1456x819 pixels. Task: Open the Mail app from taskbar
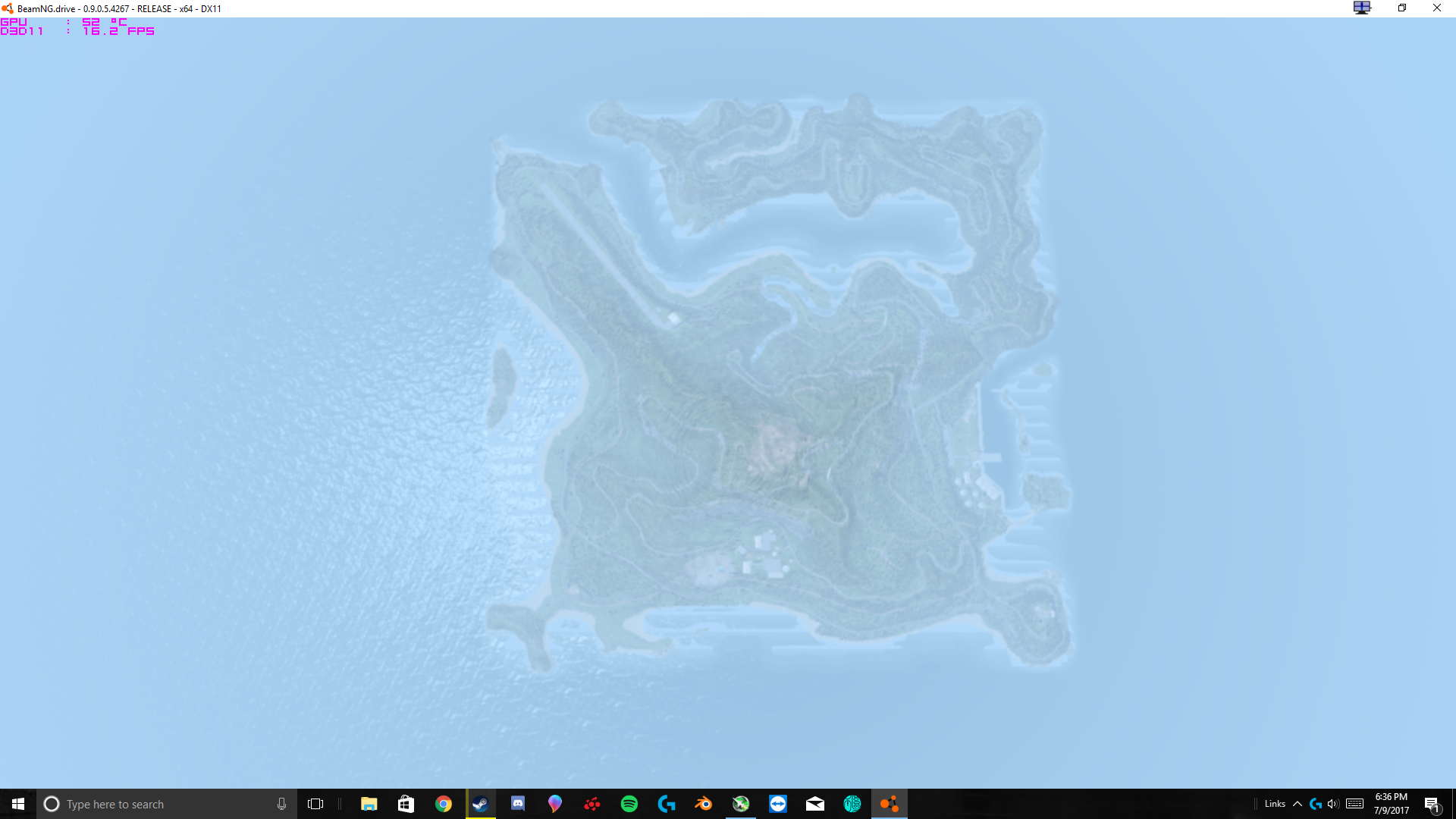815,804
